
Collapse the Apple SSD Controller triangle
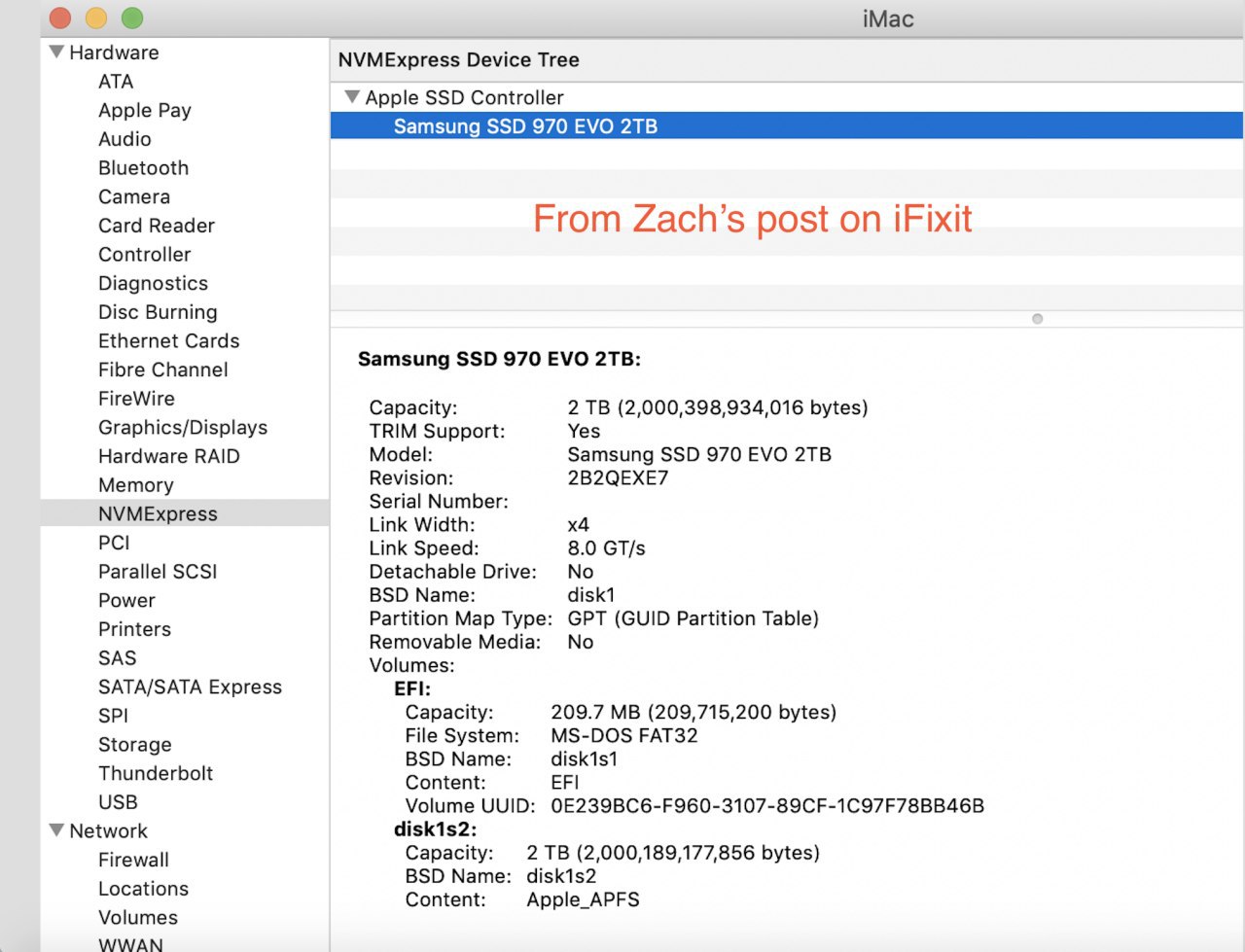pyautogui.click(x=352, y=96)
